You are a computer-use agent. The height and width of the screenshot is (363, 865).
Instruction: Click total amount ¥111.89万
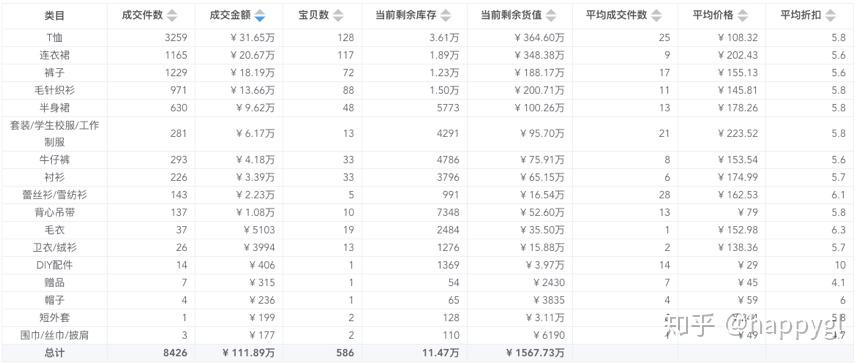248,353
